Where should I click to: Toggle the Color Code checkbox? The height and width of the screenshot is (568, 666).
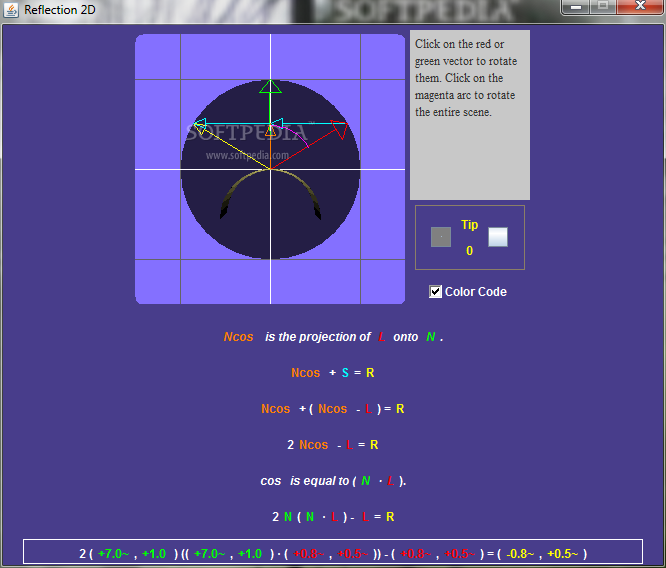pos(435,291)
